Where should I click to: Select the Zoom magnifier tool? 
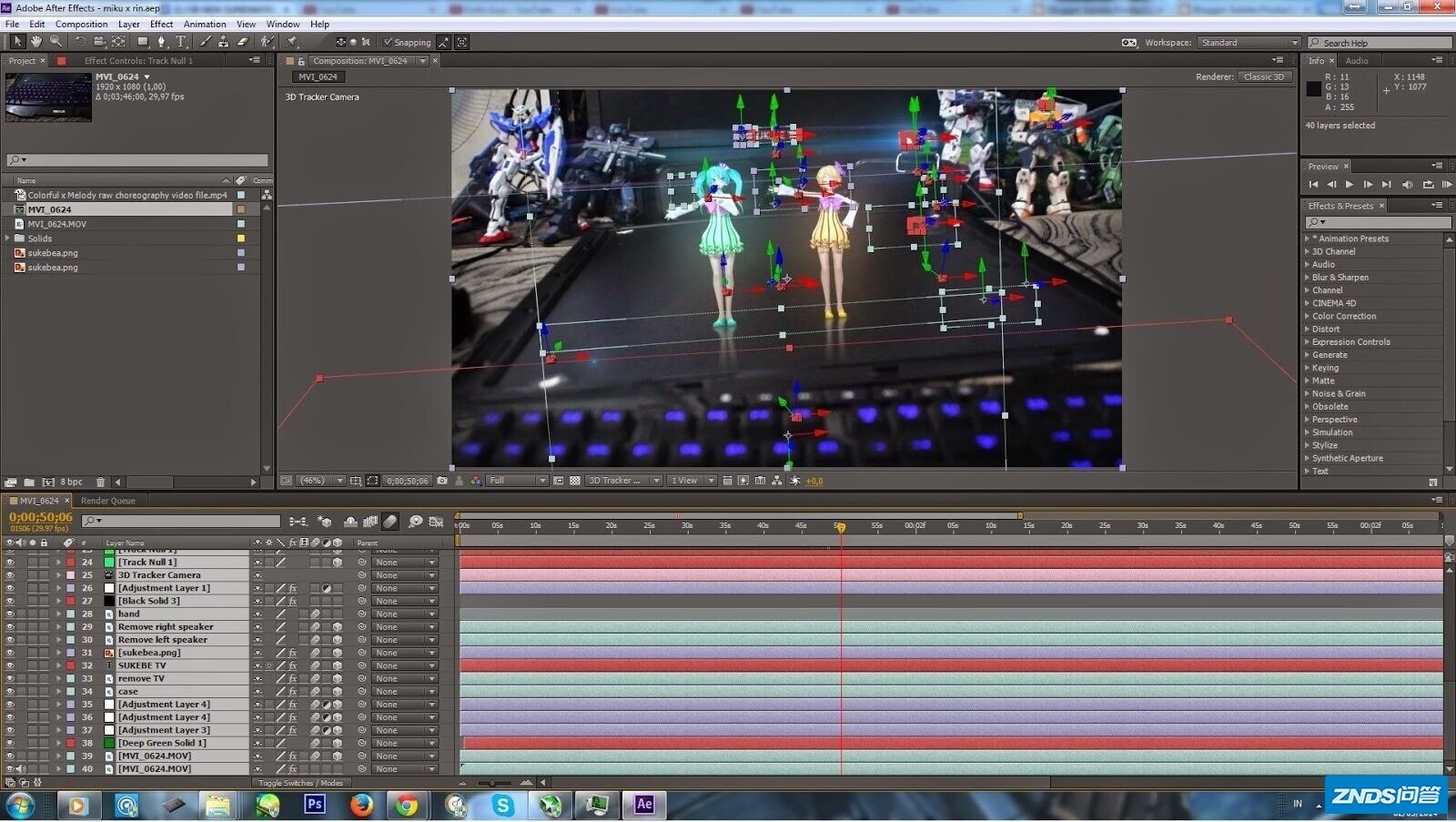point(56,42)
